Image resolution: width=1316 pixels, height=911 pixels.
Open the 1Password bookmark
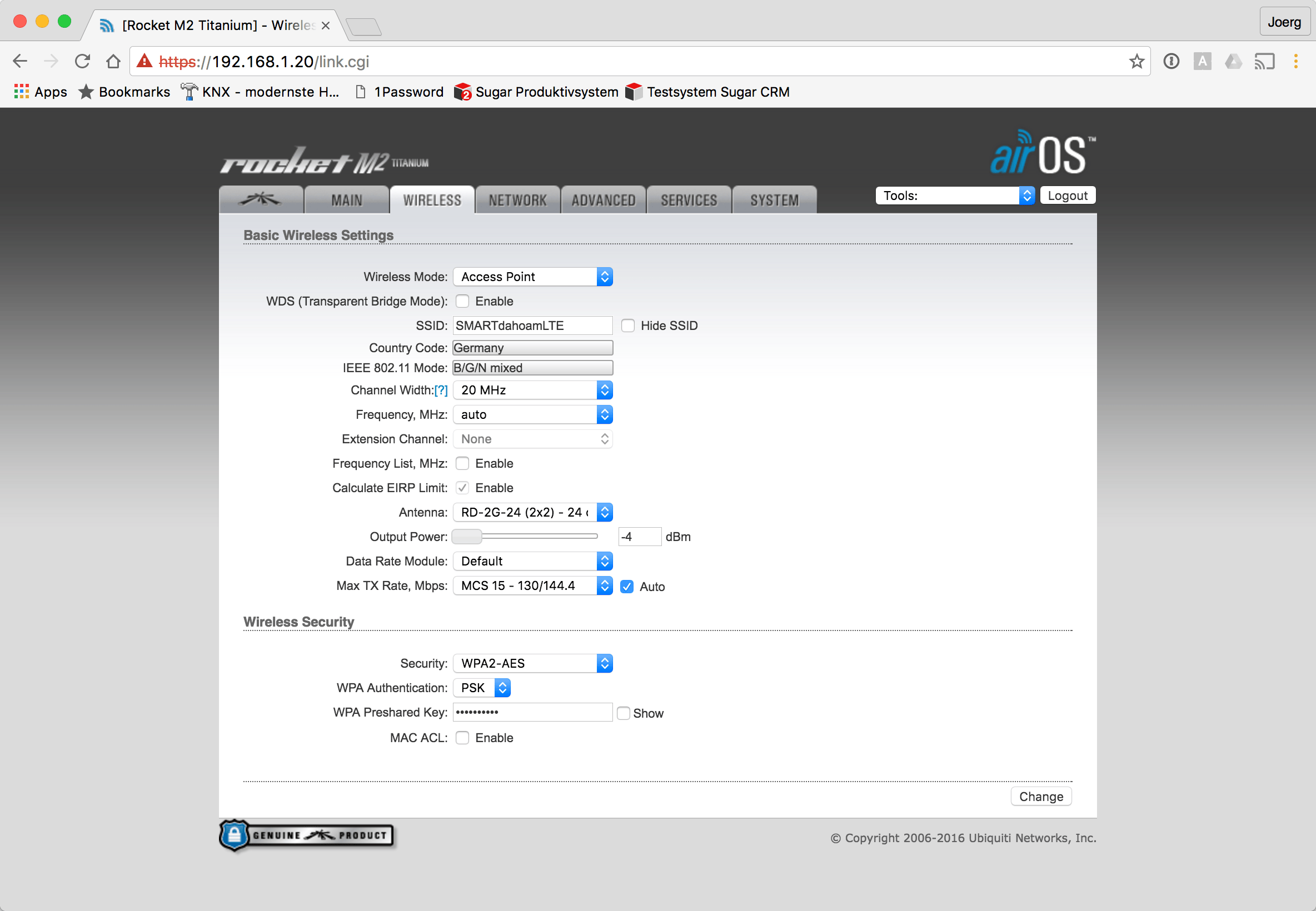point(399,92)
